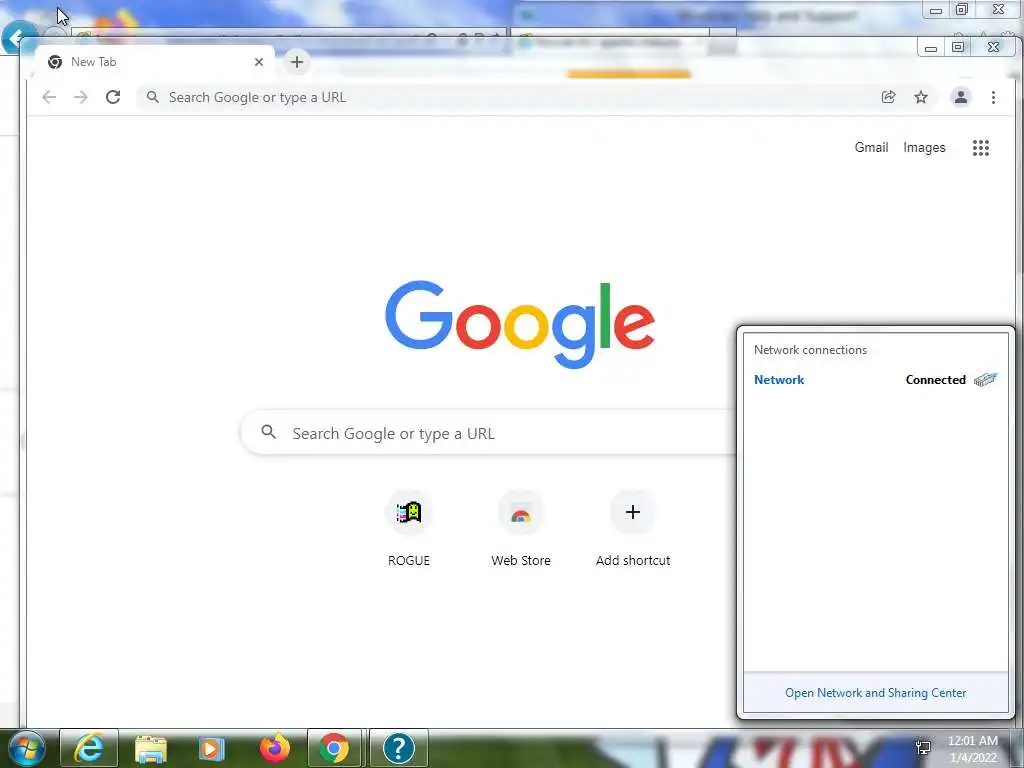Minimize the Chrome window
Screen dimensions: 1024x768
click(x=931, y=48)
